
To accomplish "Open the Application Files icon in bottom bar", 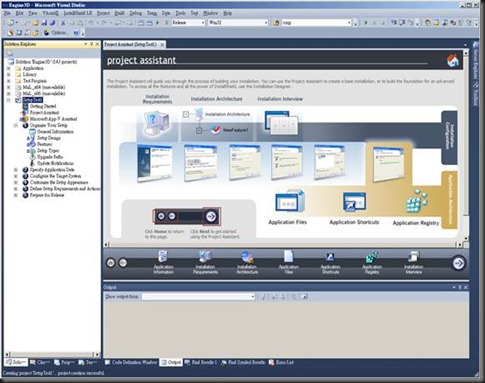I will coord(288,262).
